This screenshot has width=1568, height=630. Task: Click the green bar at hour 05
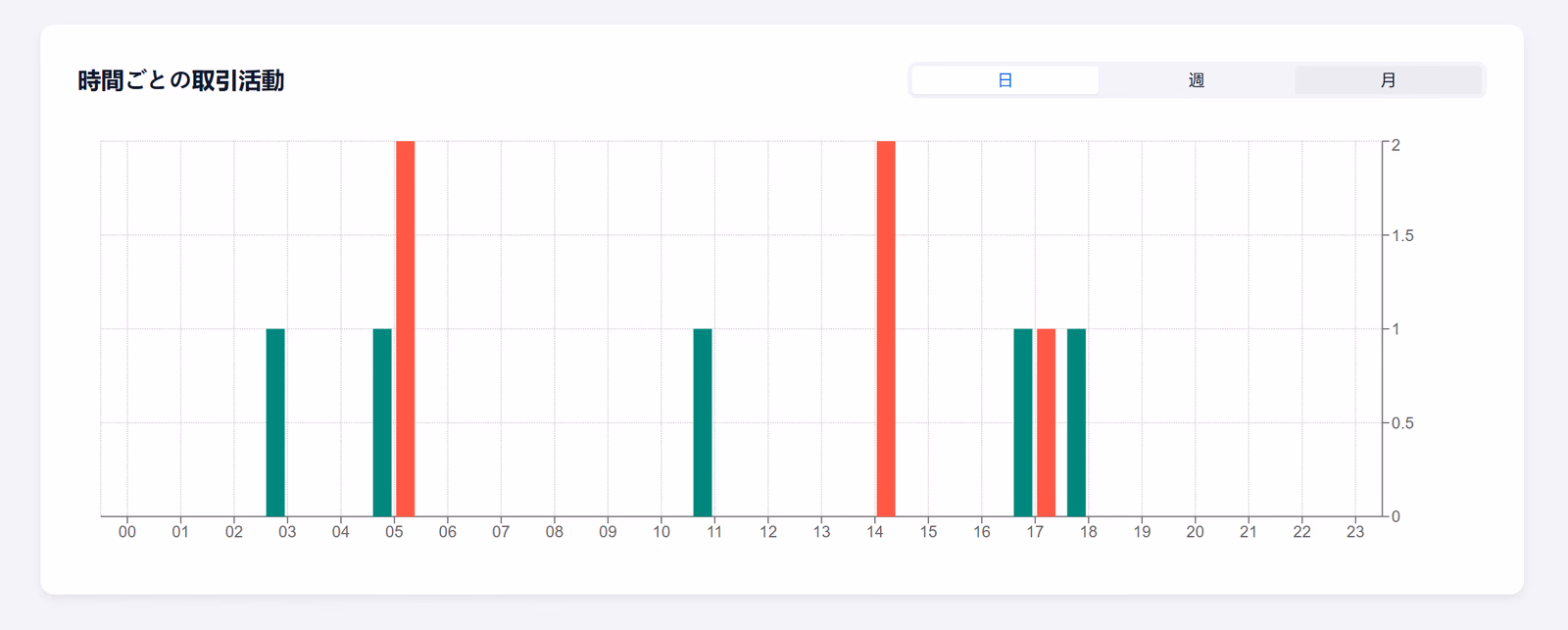tap(382, 422)
